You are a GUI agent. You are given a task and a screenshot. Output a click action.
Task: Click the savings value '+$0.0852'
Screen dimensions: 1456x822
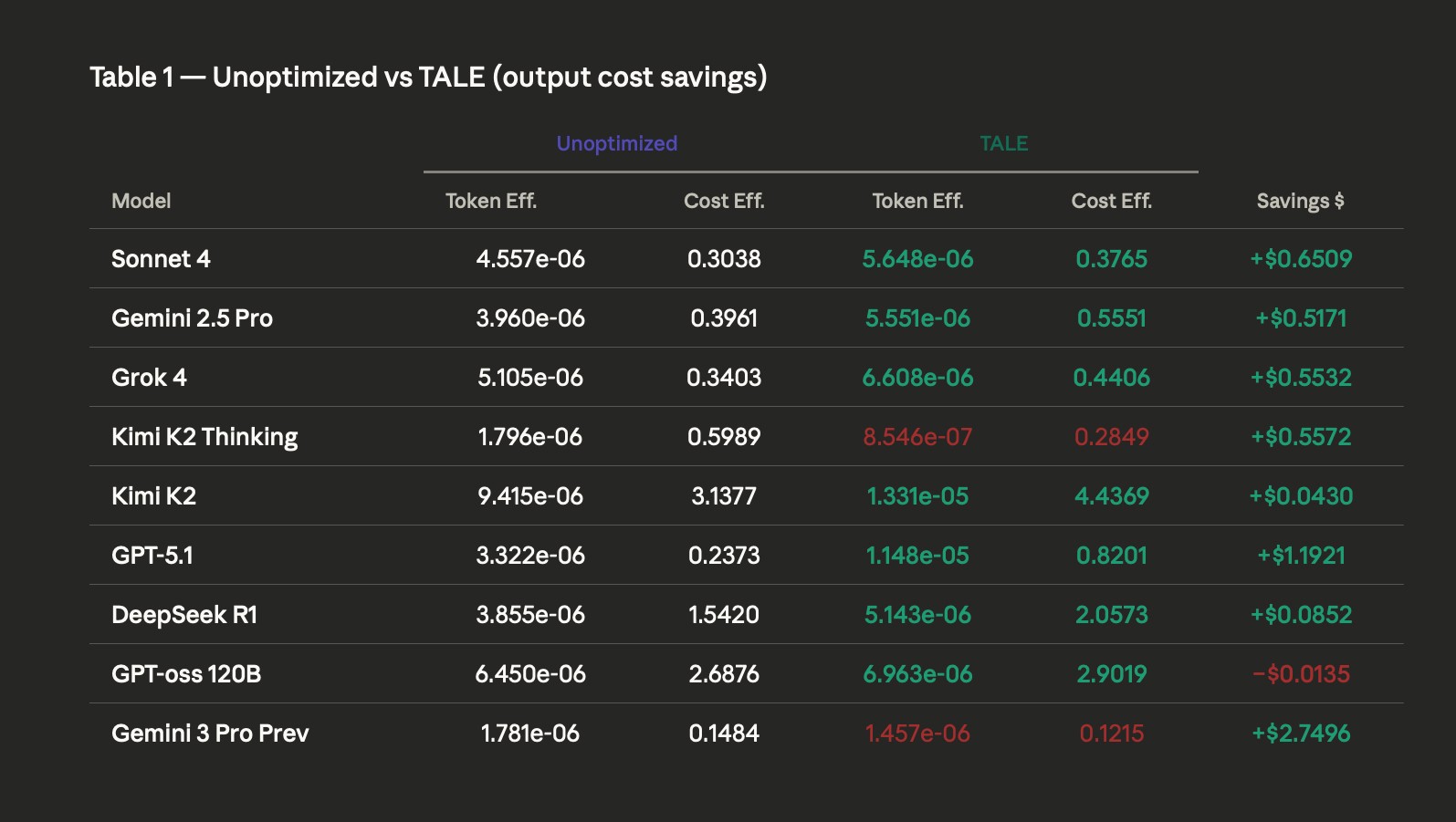(x=1301, y=615)
